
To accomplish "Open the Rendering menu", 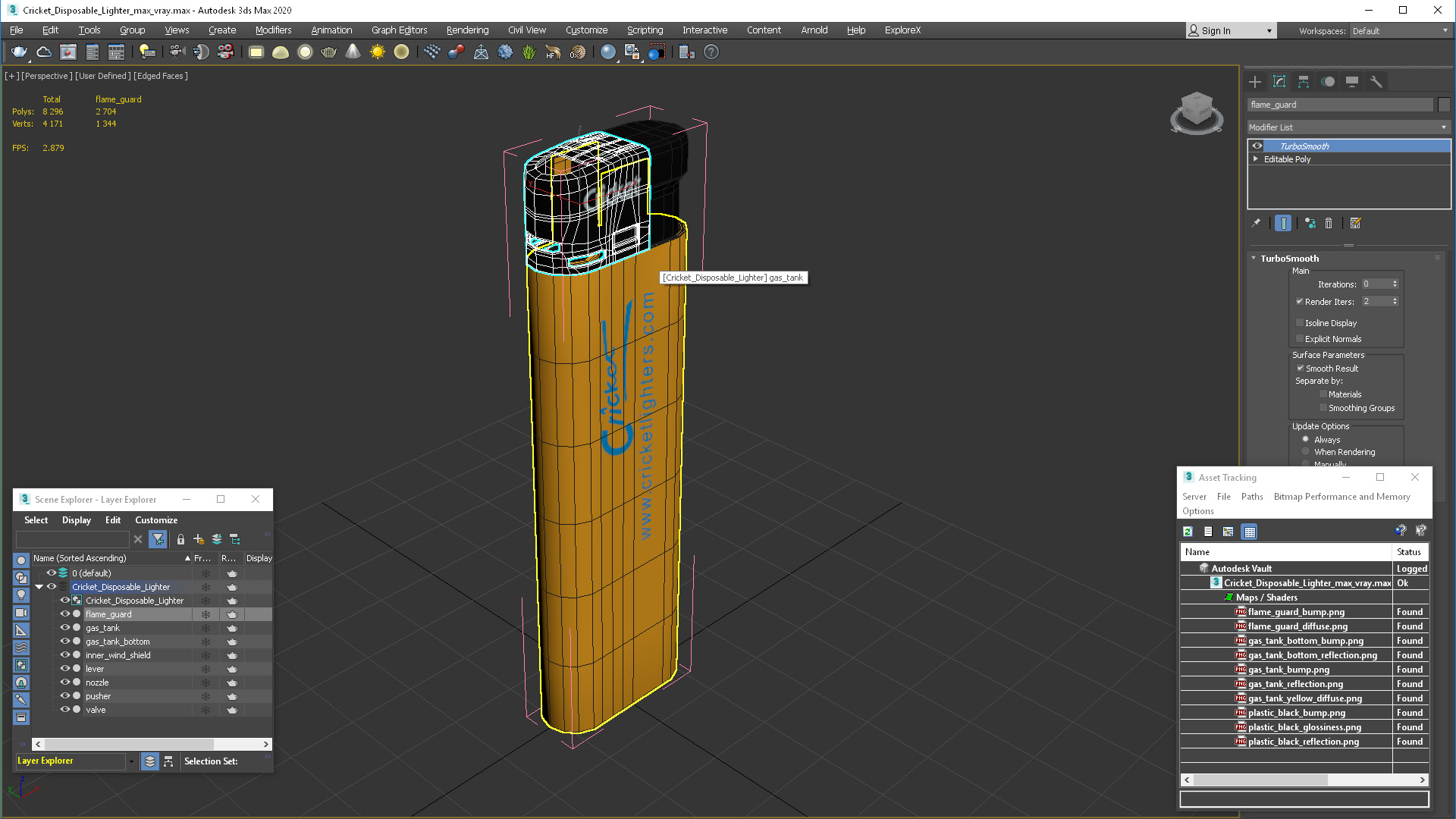I will (467, 30).
